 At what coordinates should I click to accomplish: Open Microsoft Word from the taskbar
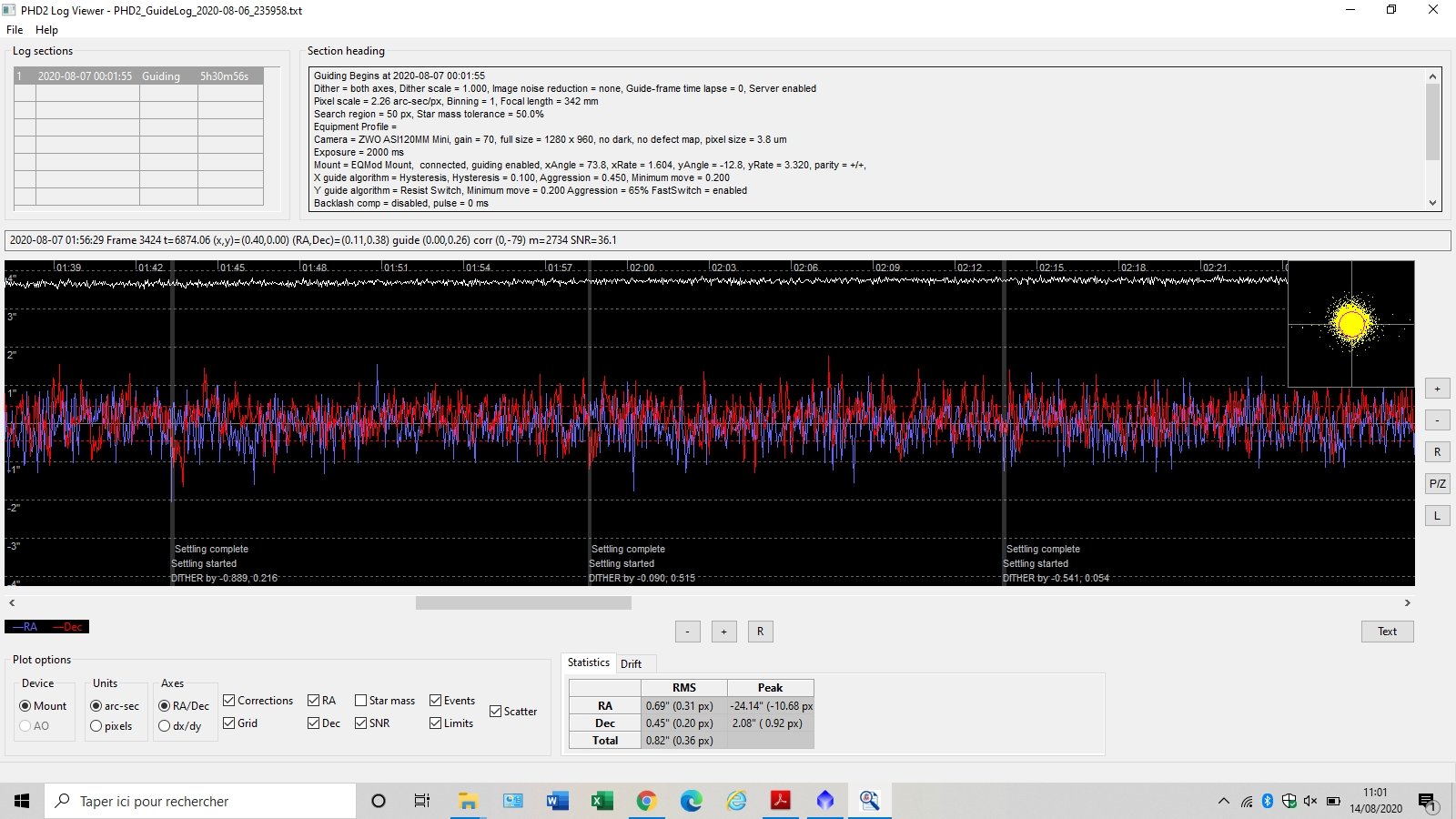coord(557,801)
